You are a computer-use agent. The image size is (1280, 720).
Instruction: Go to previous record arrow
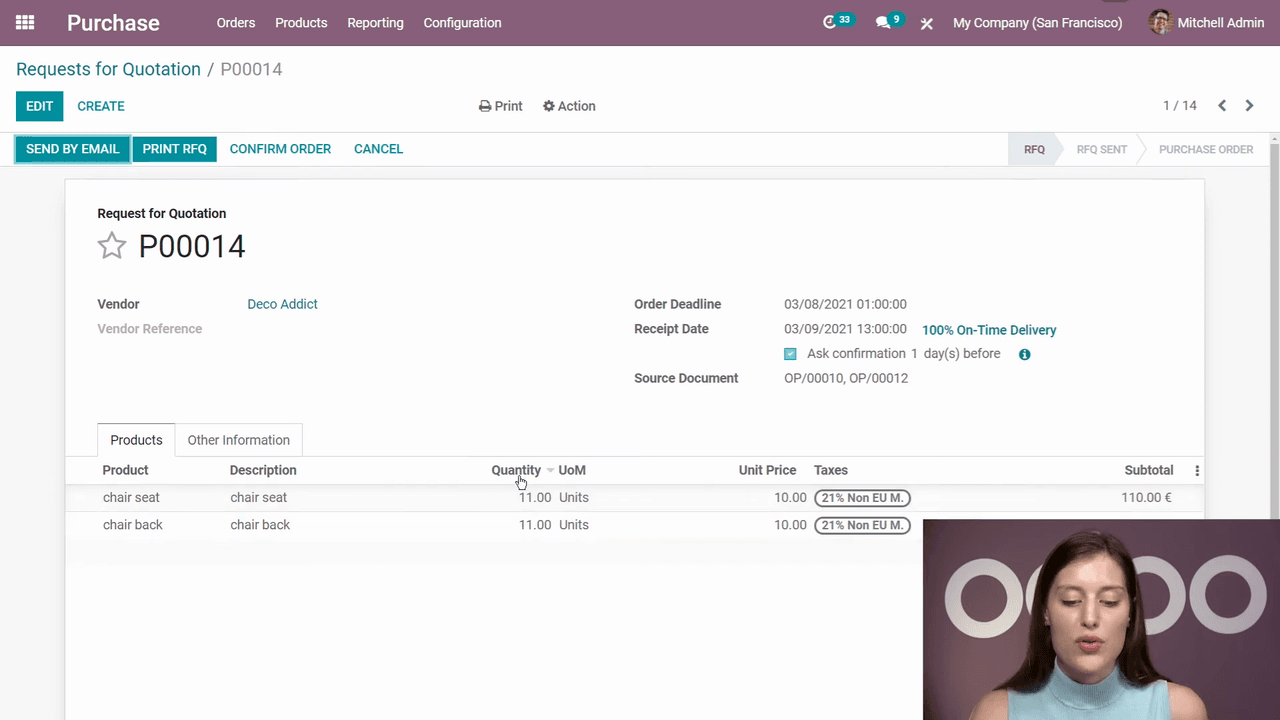(x=1222, y=106)
